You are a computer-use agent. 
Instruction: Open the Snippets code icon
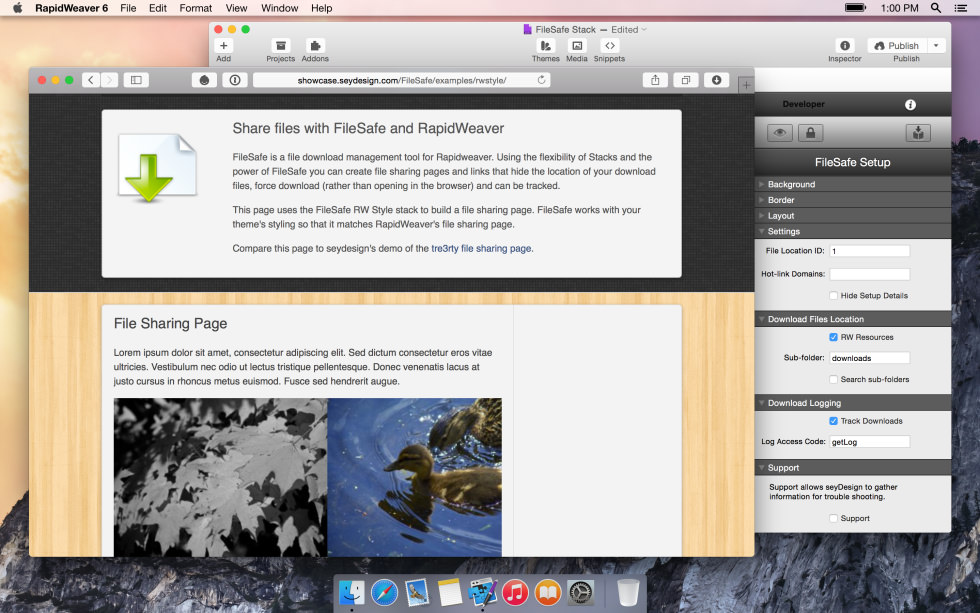coord(609,46)
